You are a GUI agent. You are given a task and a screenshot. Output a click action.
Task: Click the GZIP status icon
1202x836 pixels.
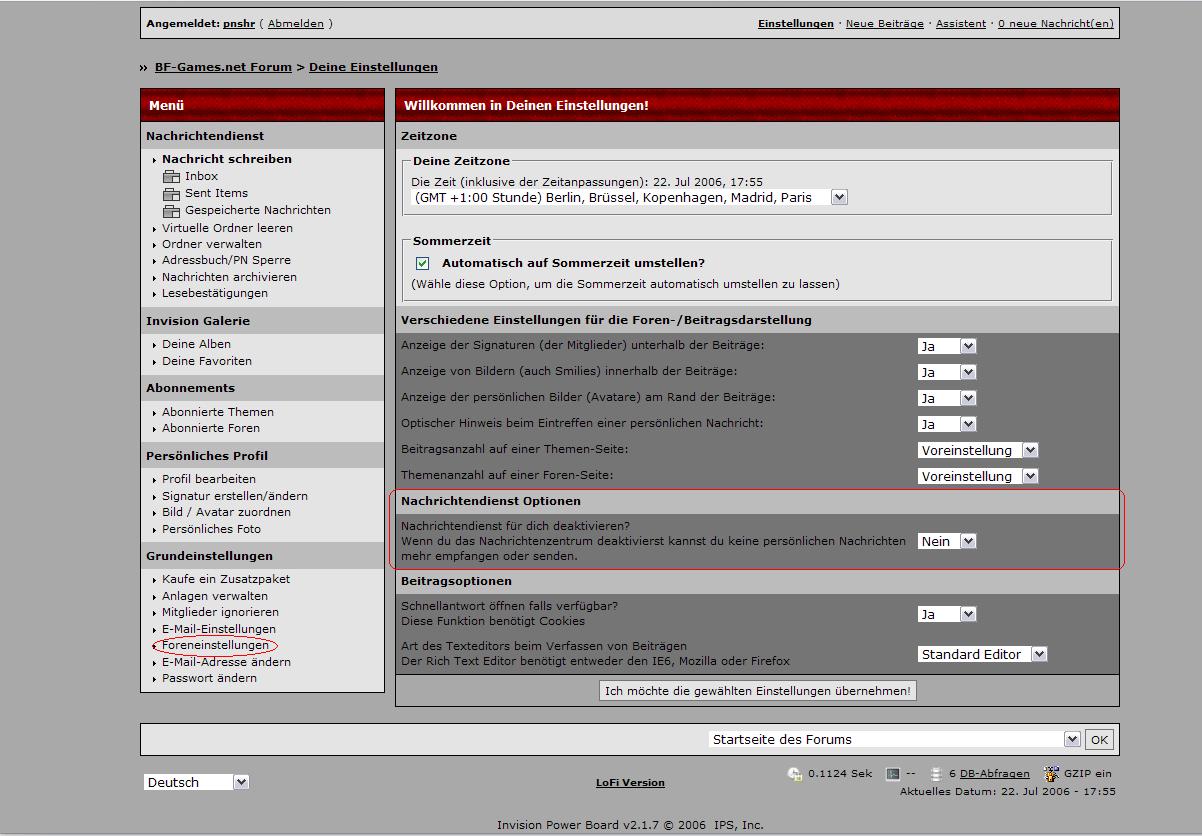click(1051, 774)
